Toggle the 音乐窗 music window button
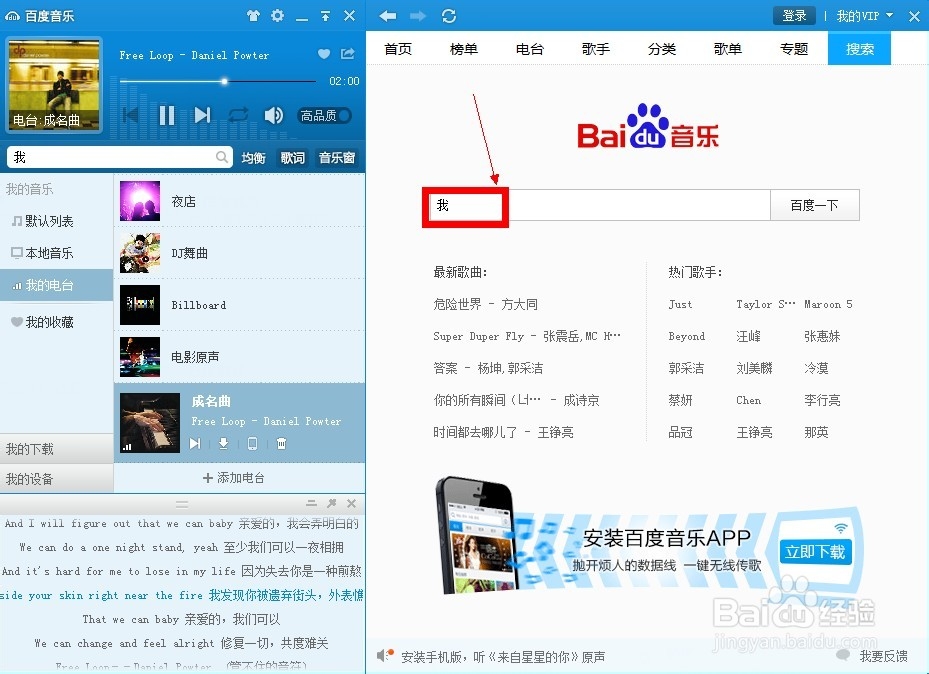Viewport: 929px width, 674px height. pos(337,158)
